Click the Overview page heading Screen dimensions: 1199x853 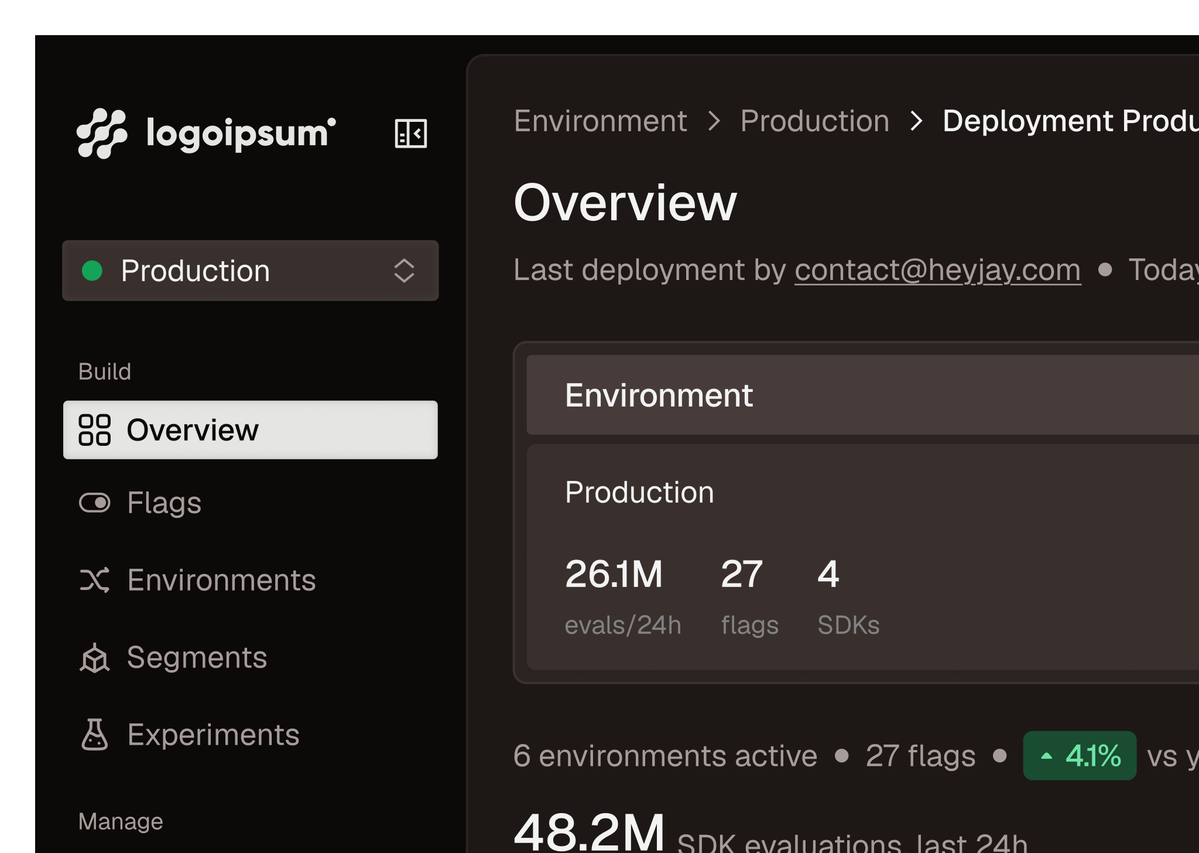[625, 203]
